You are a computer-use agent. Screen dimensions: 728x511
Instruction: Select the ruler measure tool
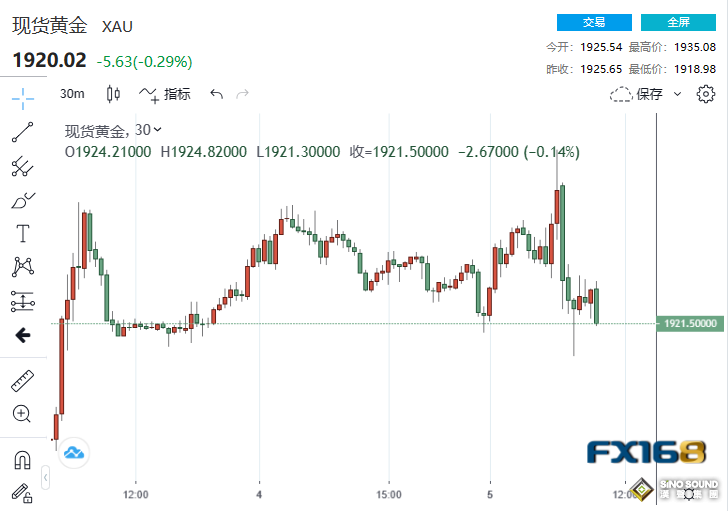(22, 380)
